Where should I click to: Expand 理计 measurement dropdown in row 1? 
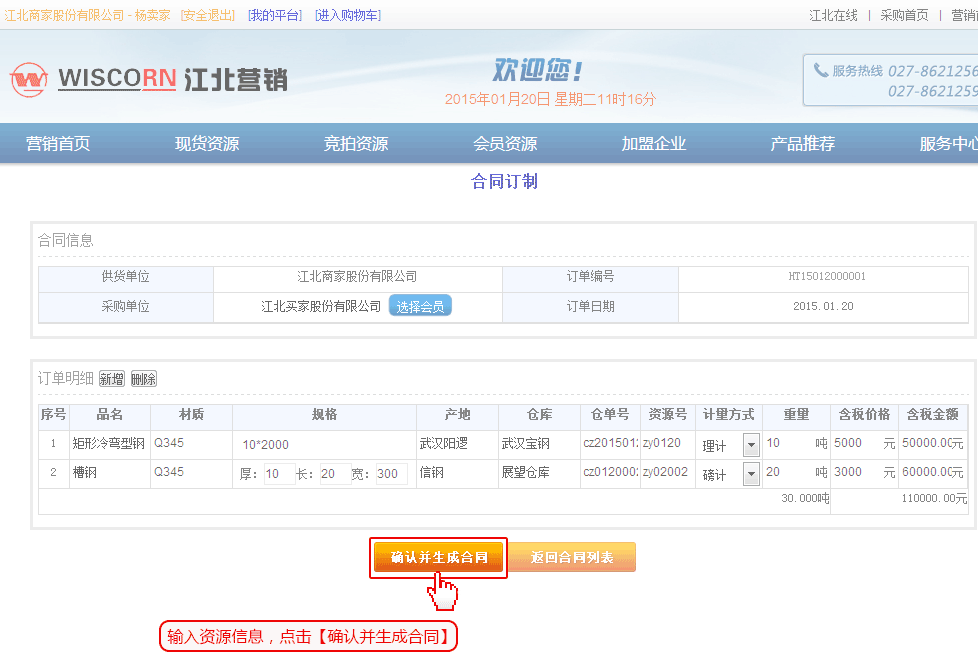(x=751, y=445)
